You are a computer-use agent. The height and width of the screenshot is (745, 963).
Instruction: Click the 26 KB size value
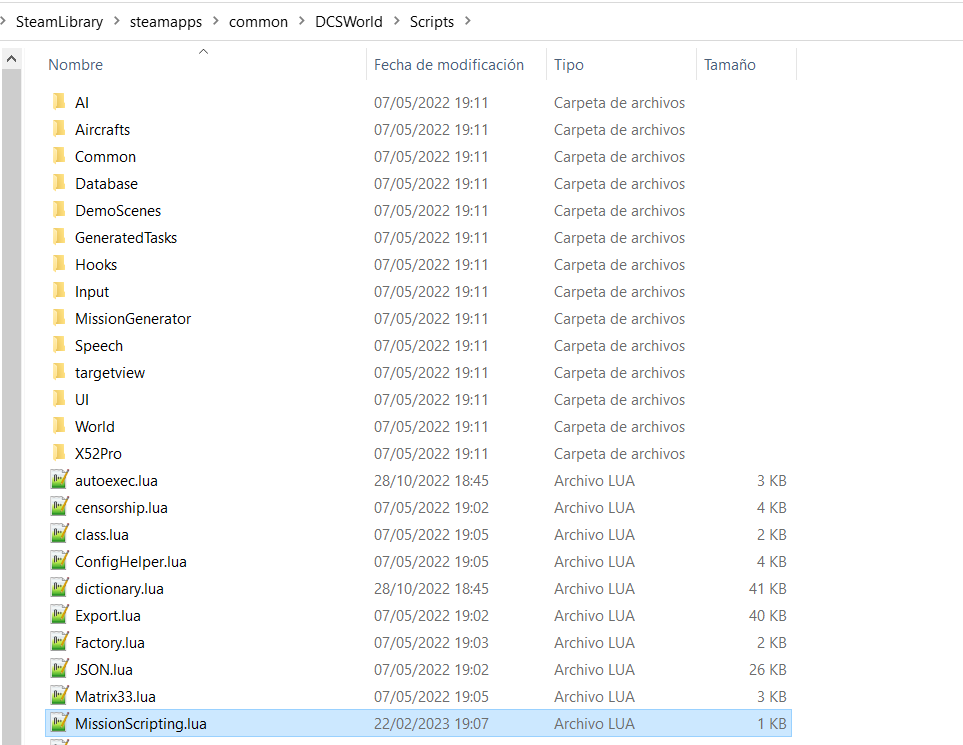click(768, 670)
